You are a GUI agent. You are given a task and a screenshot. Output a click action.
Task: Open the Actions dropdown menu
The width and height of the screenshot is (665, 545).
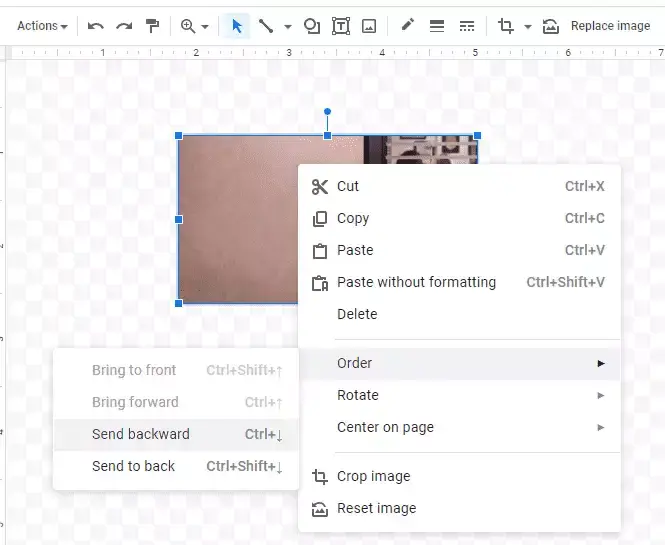pyautogui.click(x=42, y=26)
